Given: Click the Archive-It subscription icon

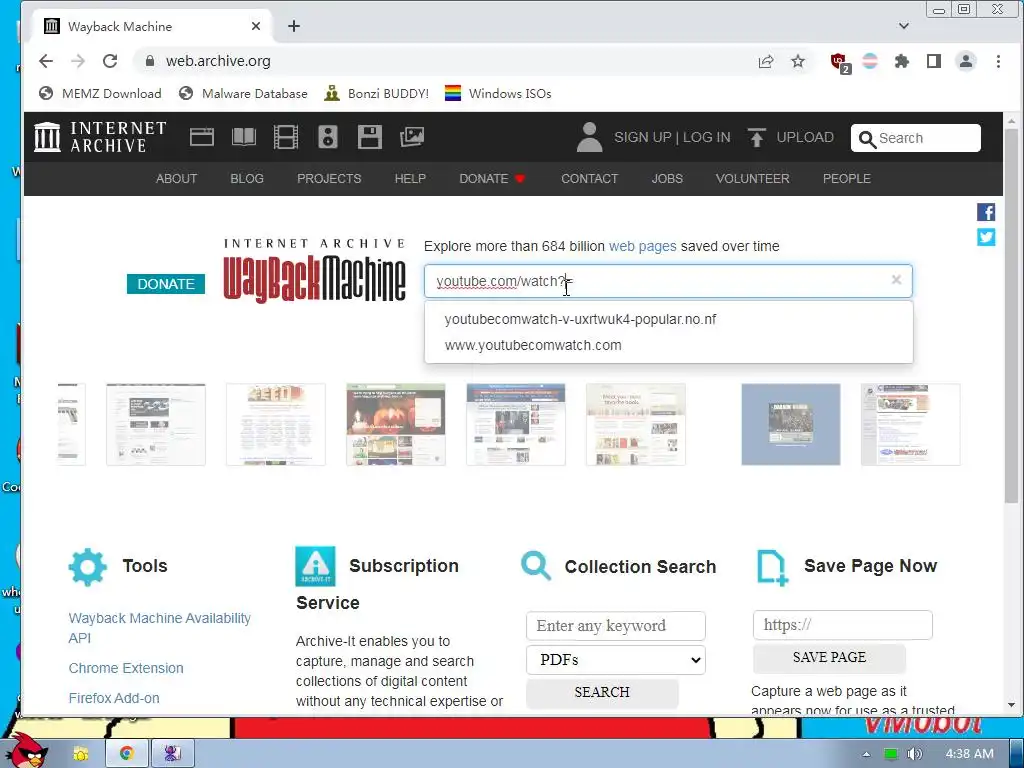Looking at the screenshot, I should click(x=315, y=566).
